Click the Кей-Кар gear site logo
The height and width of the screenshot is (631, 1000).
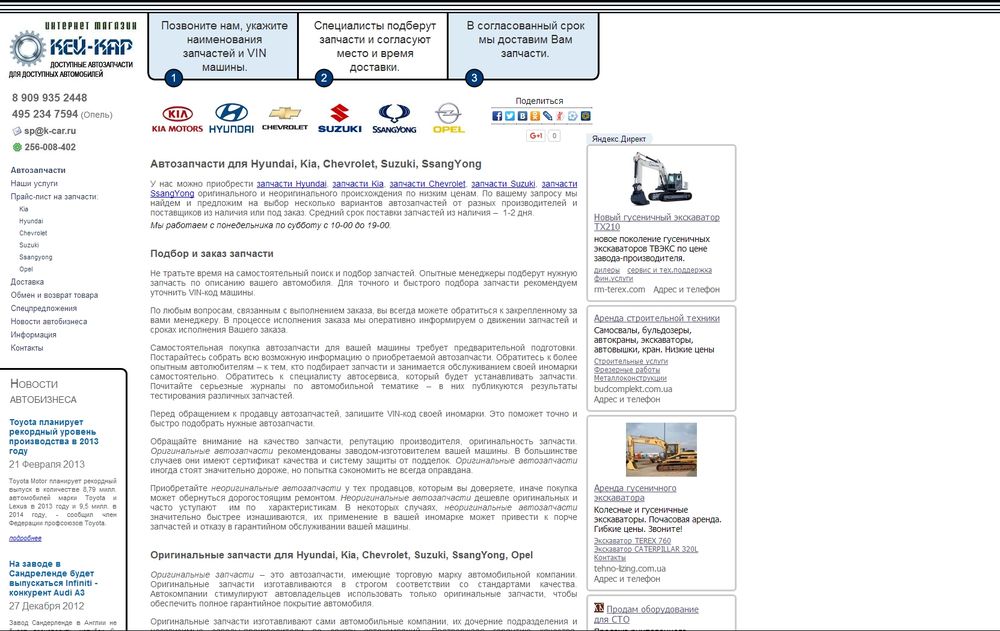pos(72,49)
